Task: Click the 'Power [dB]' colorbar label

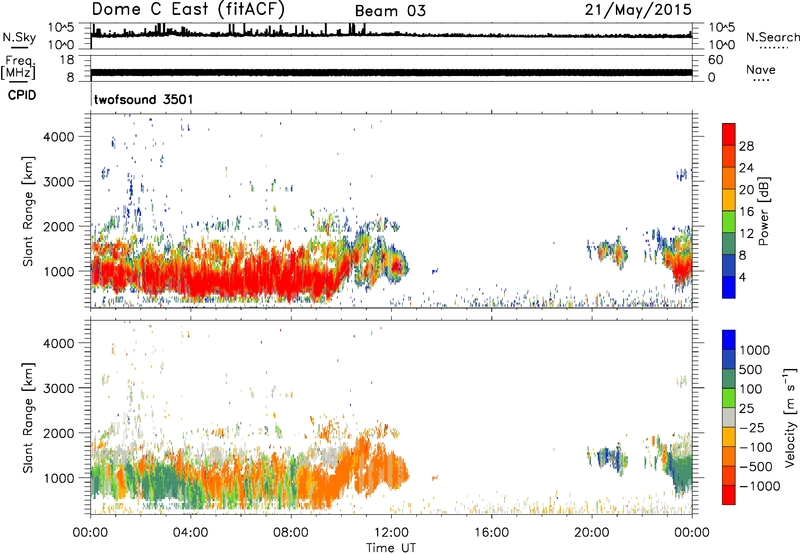Action: [763, 211]
